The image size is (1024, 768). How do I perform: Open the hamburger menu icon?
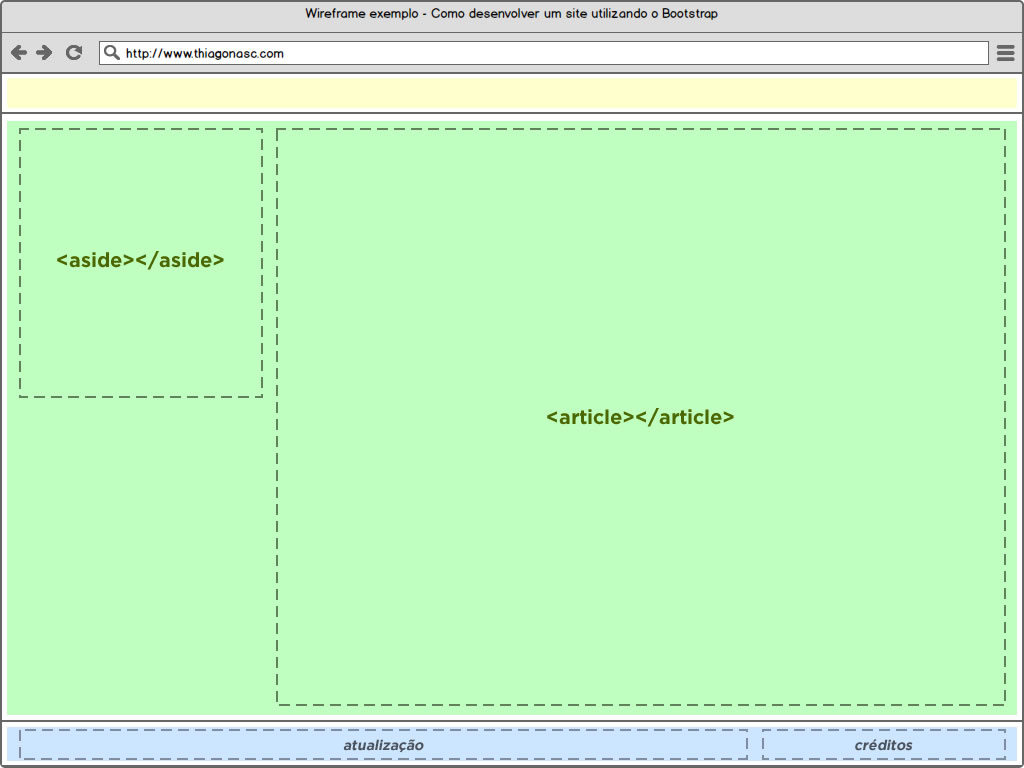point(1005,52)
